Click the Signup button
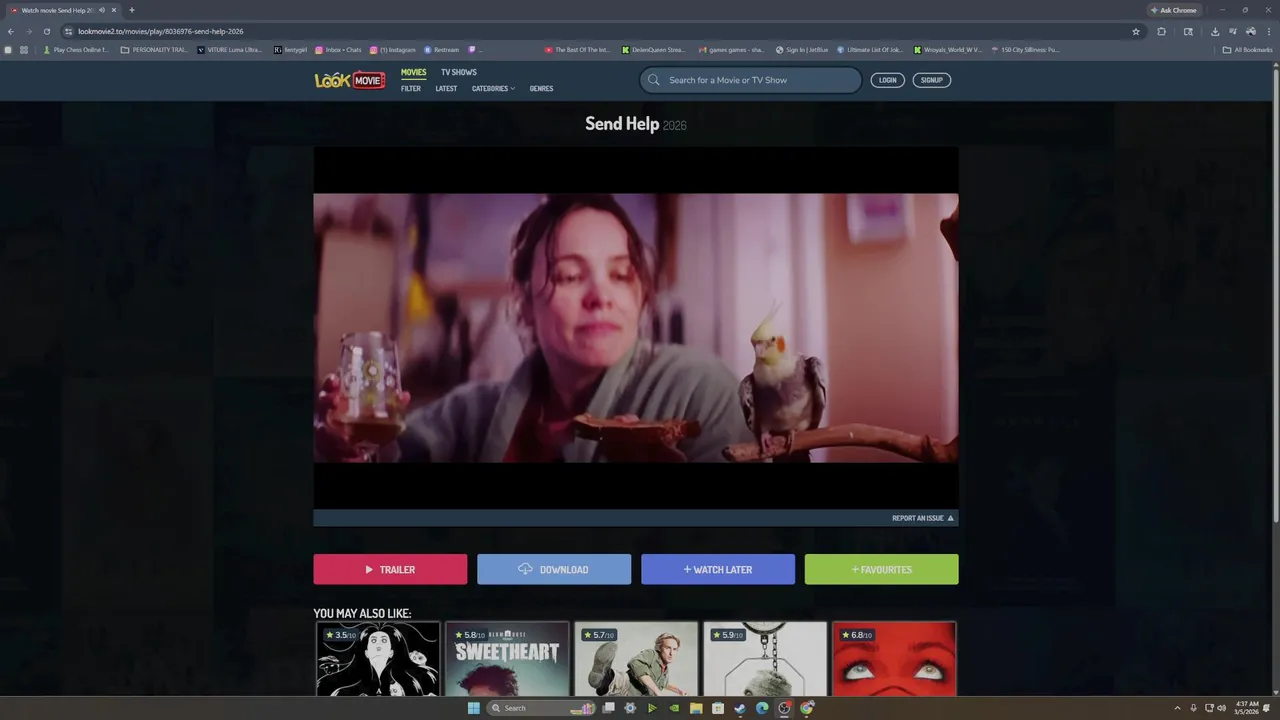The width and height of the screenshot is (1280, 720). point(932,80)
